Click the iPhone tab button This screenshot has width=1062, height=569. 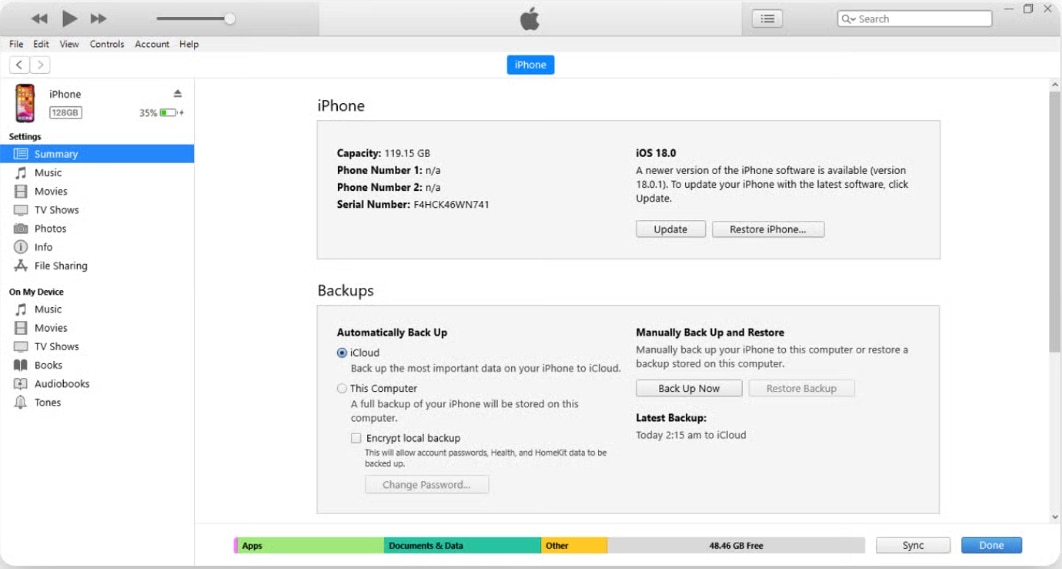click(x=530, y=65)
